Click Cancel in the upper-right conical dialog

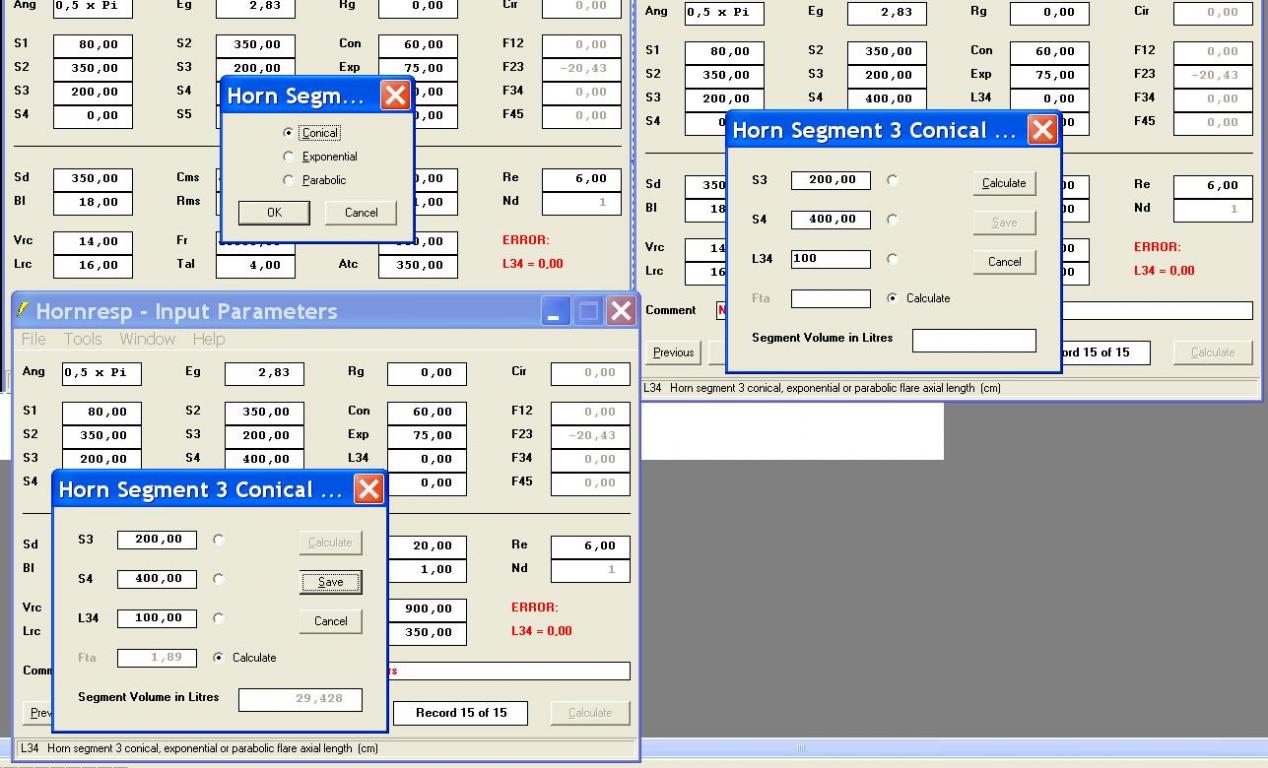click(x=1004, y=262)
